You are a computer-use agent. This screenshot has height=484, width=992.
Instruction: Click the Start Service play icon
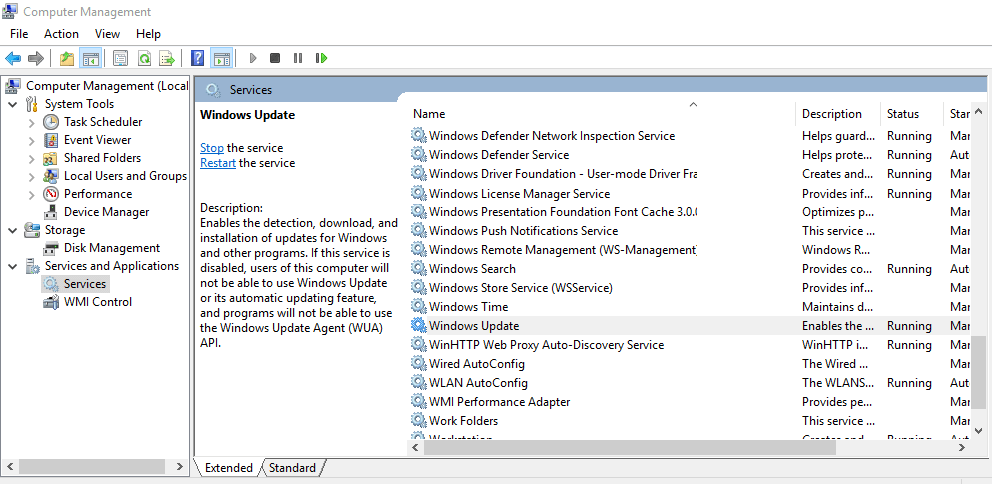tap(253, 58)
